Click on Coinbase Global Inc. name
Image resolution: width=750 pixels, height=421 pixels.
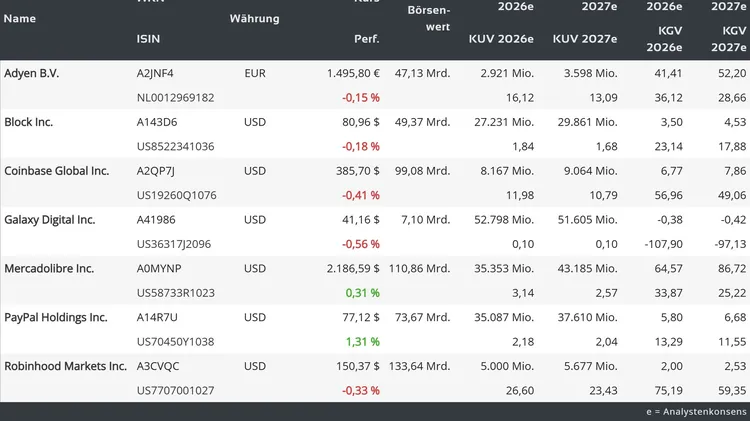[56, 171]
